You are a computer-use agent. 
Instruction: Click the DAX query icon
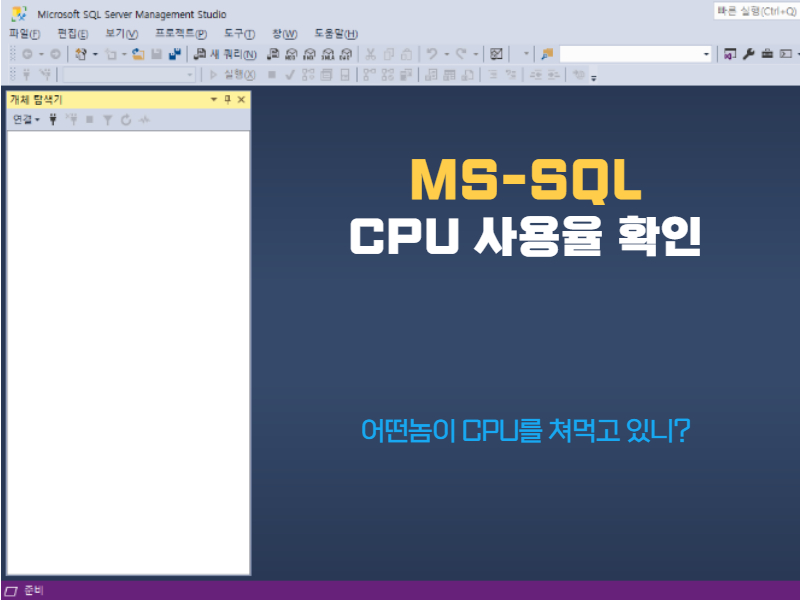[346, 54]
